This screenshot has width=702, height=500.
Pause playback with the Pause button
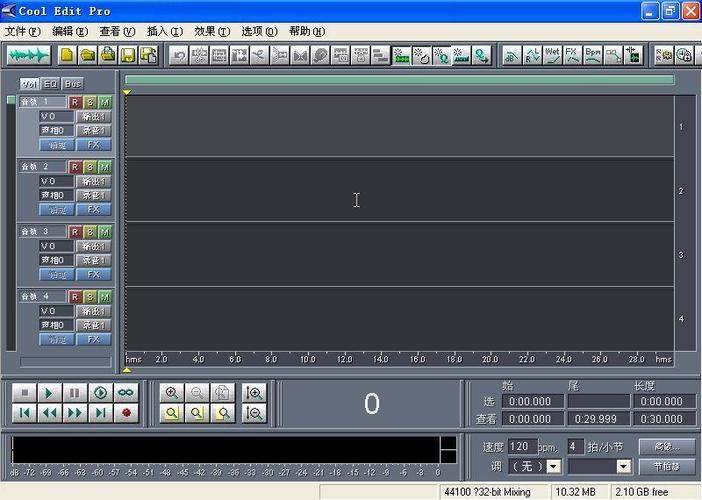coord(75,393)
